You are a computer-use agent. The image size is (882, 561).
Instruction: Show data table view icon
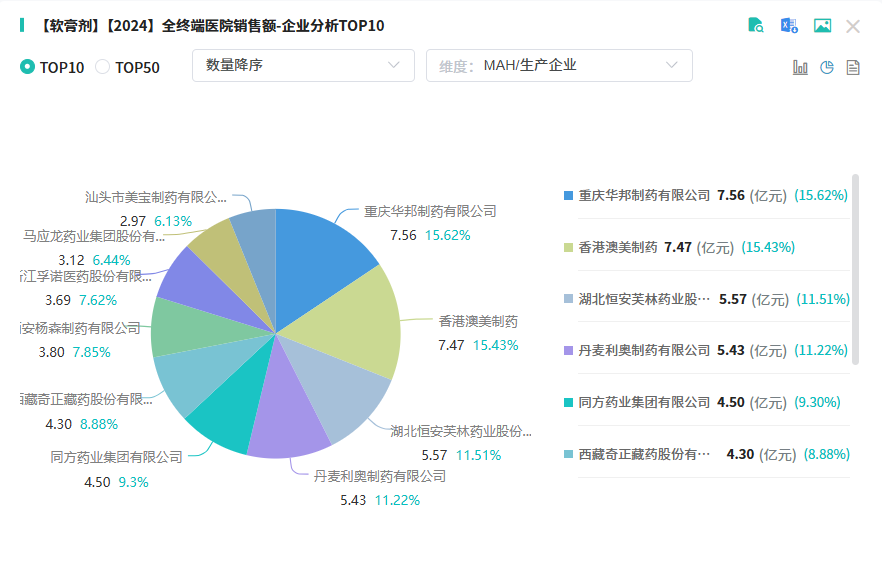pyautogui.click(x=853, y=67)
